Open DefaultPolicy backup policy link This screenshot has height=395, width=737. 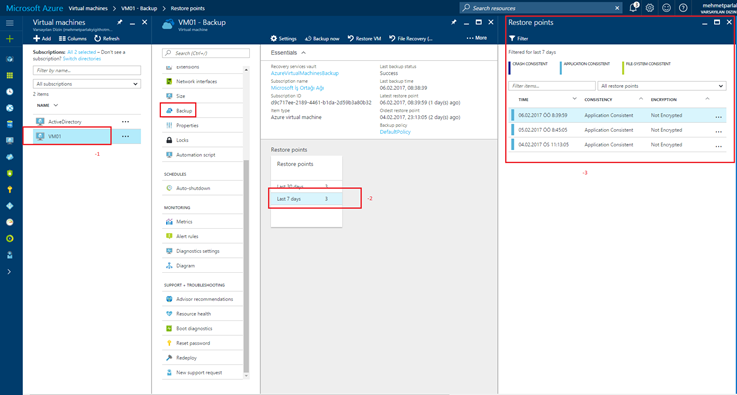(395, 132)
